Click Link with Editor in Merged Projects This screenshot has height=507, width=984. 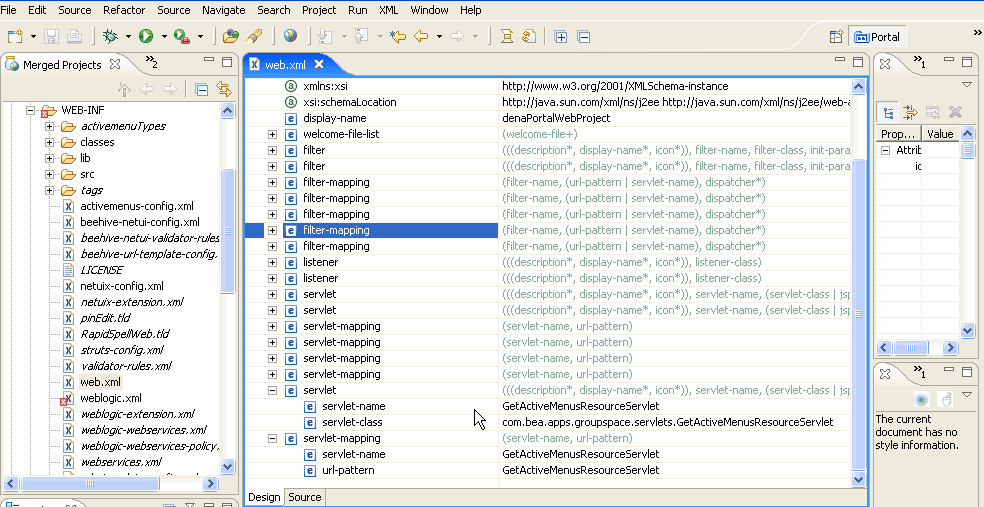point(224,90)
